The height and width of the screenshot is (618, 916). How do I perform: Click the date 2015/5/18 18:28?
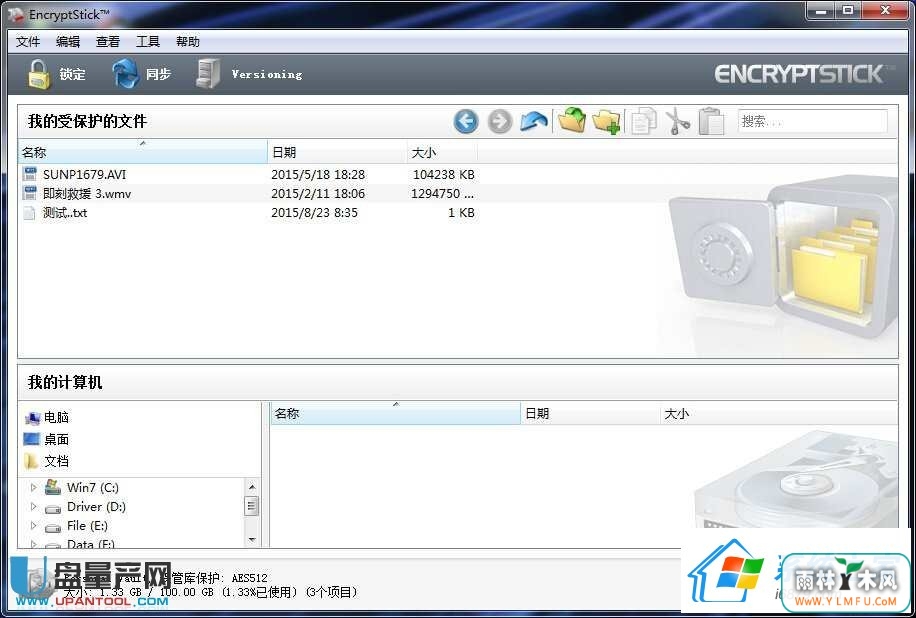tap(318, 174)
